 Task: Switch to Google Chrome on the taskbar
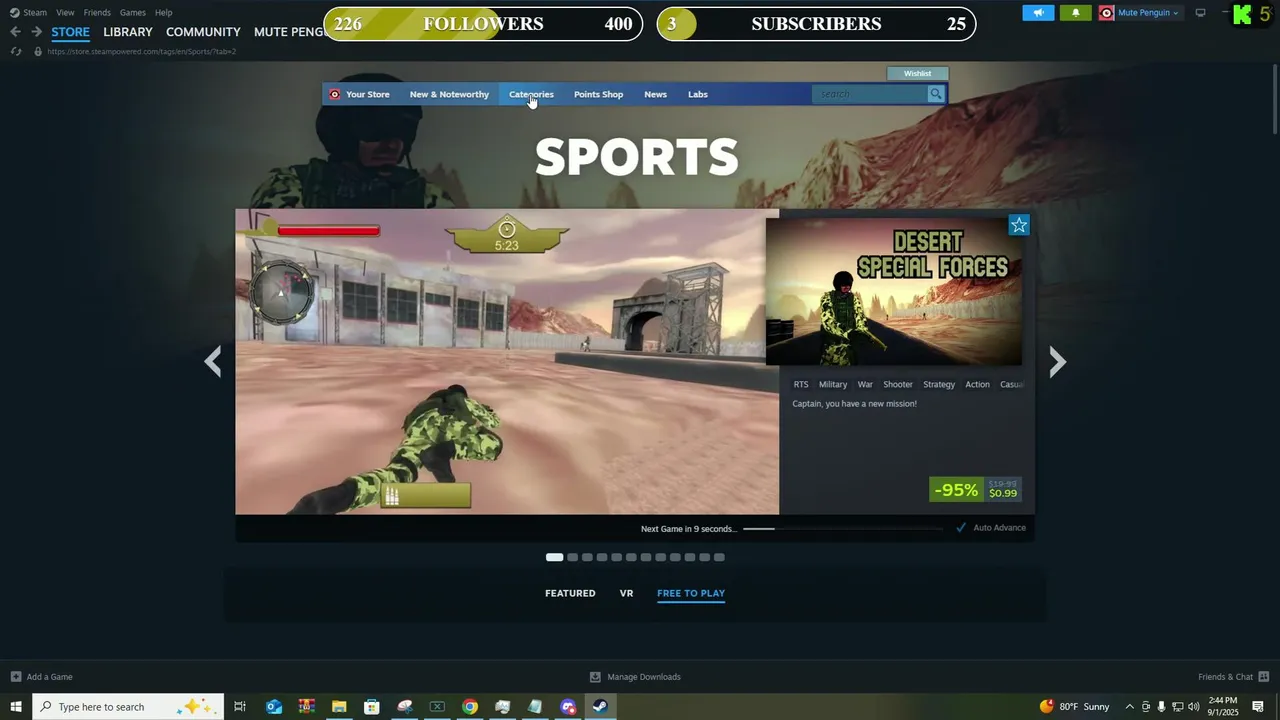(x=469, y=707)
